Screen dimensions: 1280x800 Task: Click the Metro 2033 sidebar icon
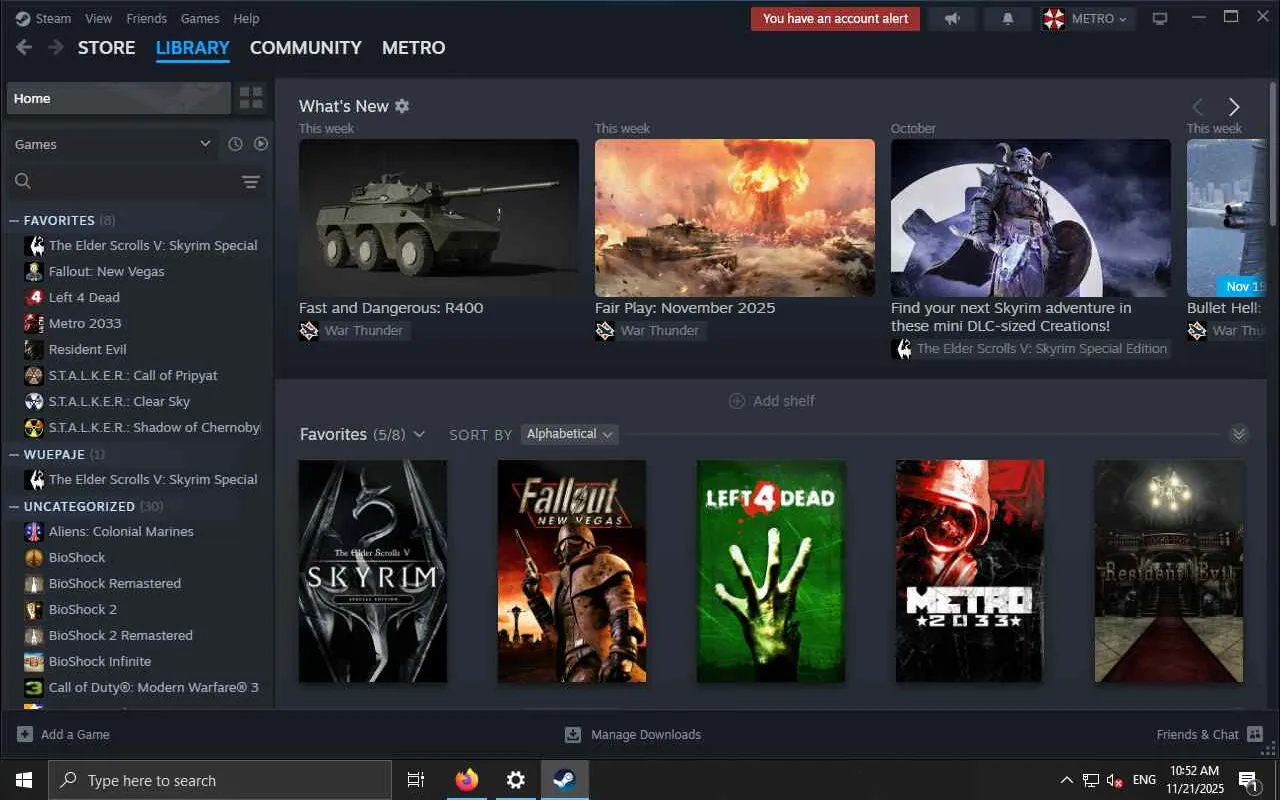tap(34, 323)
